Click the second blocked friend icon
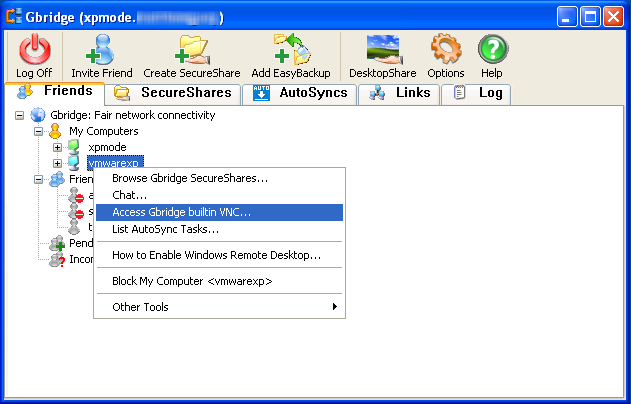Viewport: 631px width, 404px height. (76, 211)
